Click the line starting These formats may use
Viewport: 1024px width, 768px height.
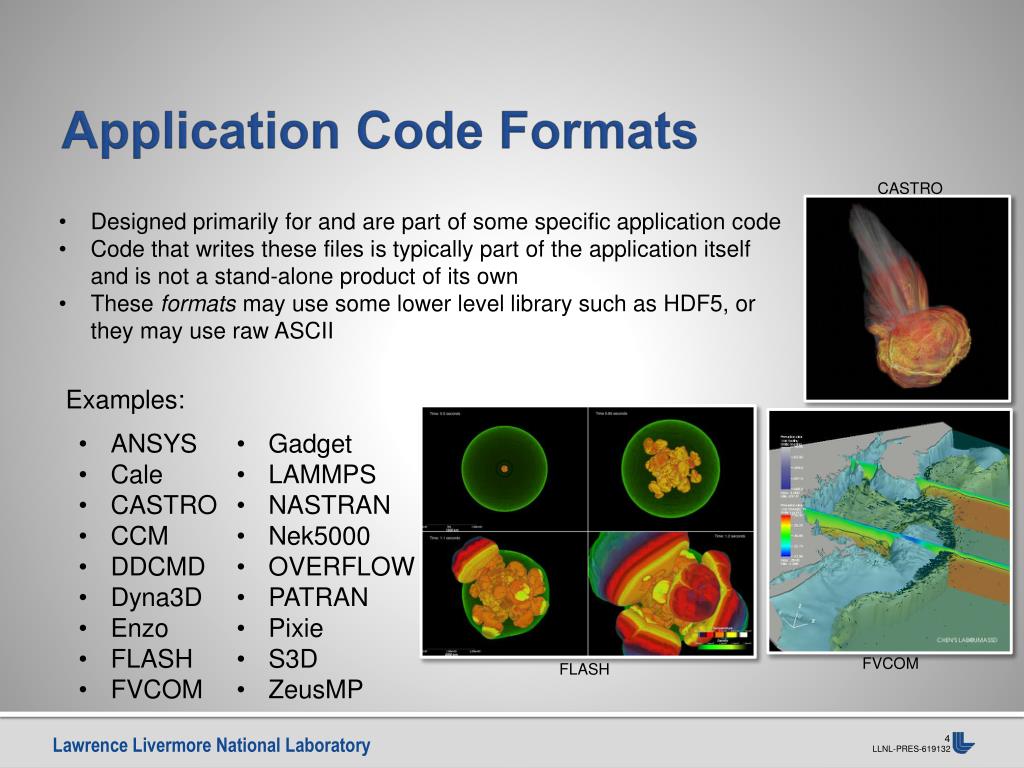[423, 304]
